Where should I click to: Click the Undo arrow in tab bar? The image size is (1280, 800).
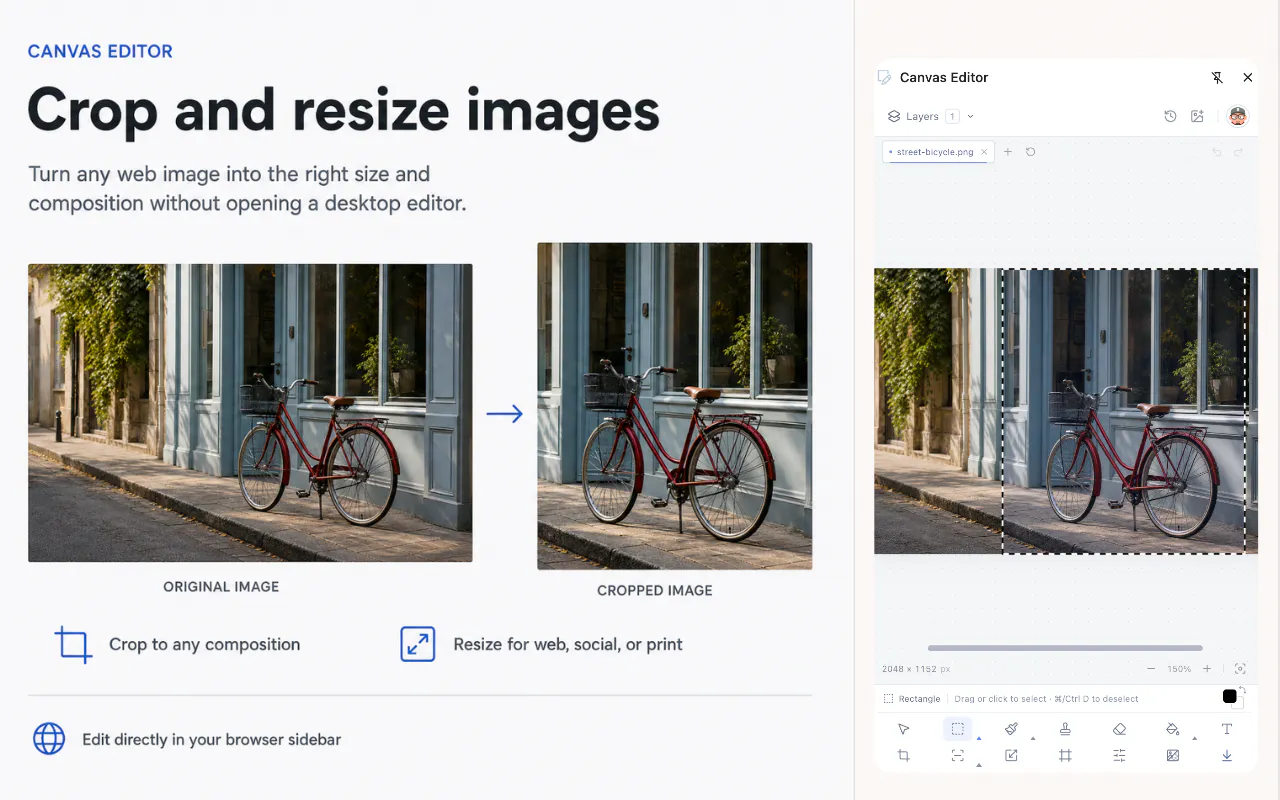pyautogui.click(x=1217, y=152)
